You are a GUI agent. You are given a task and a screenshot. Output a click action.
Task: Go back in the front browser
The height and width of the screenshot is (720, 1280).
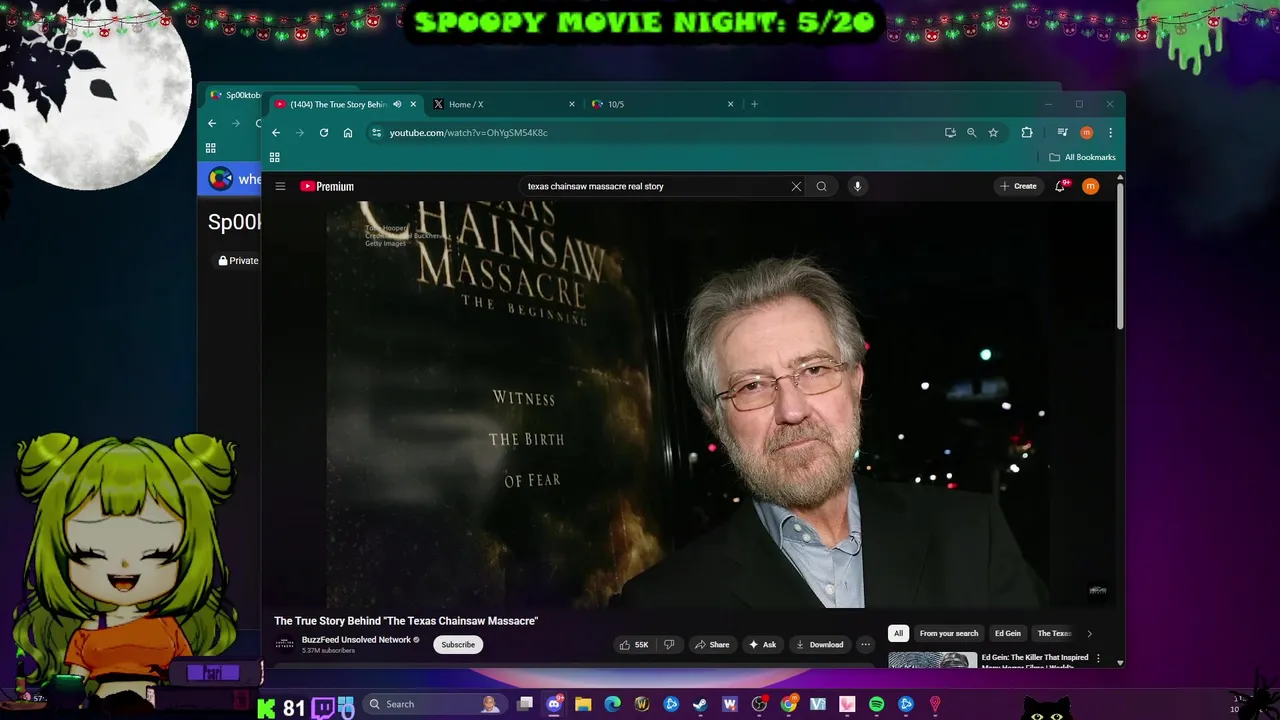(x=276, y=132)
